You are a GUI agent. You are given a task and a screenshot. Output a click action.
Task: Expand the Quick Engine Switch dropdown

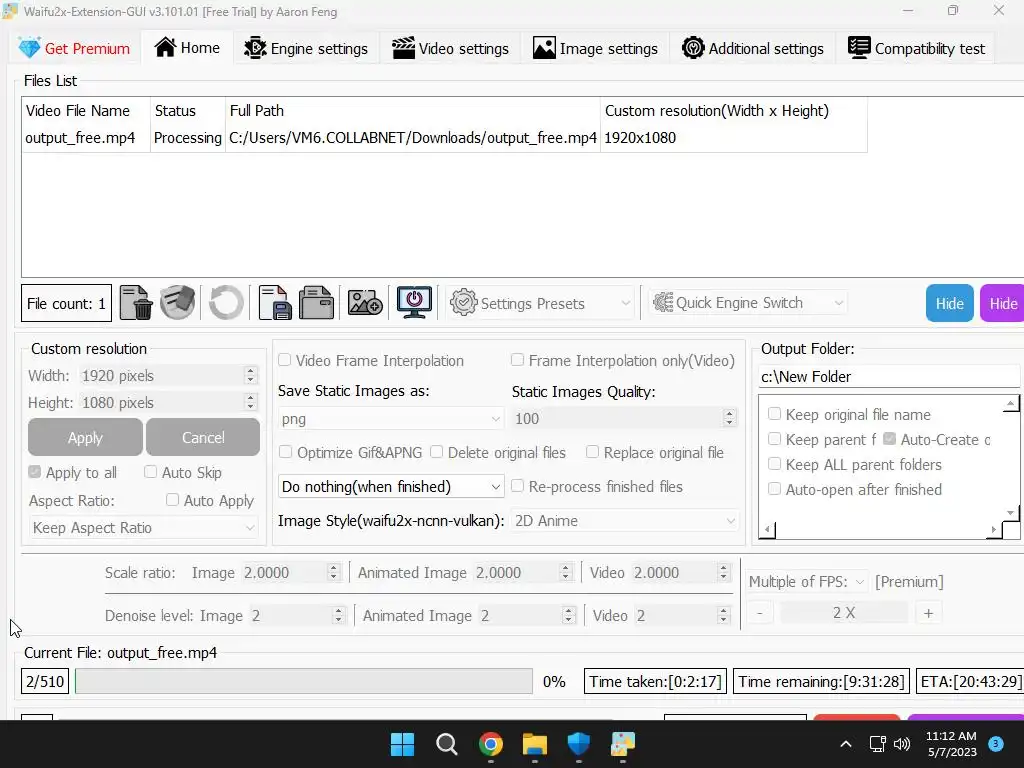pos(748,302)
